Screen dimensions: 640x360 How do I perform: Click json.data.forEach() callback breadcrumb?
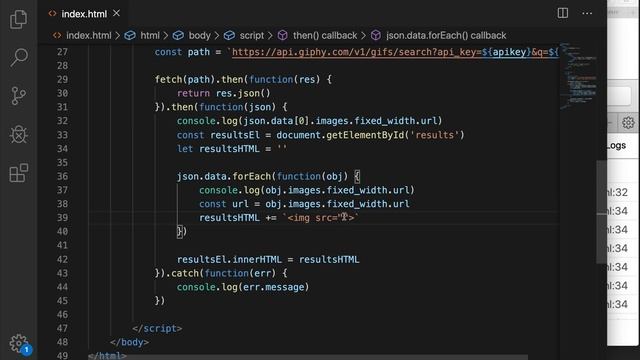coord(446,36)
